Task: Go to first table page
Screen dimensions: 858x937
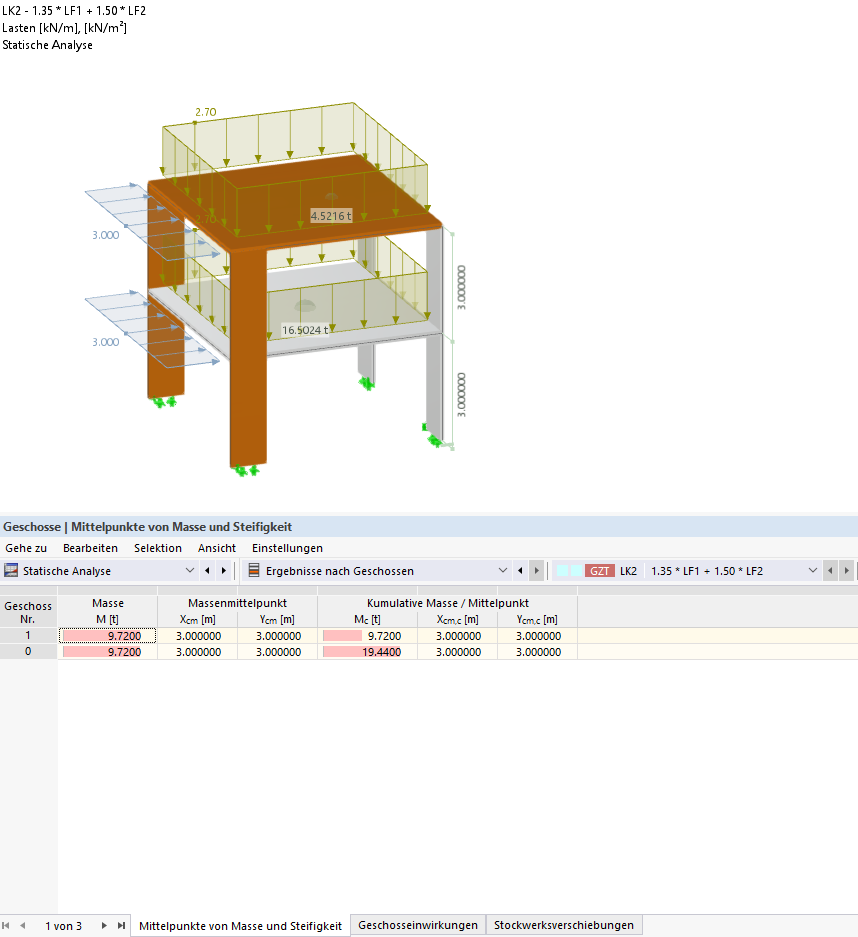Action: (7, 926)
